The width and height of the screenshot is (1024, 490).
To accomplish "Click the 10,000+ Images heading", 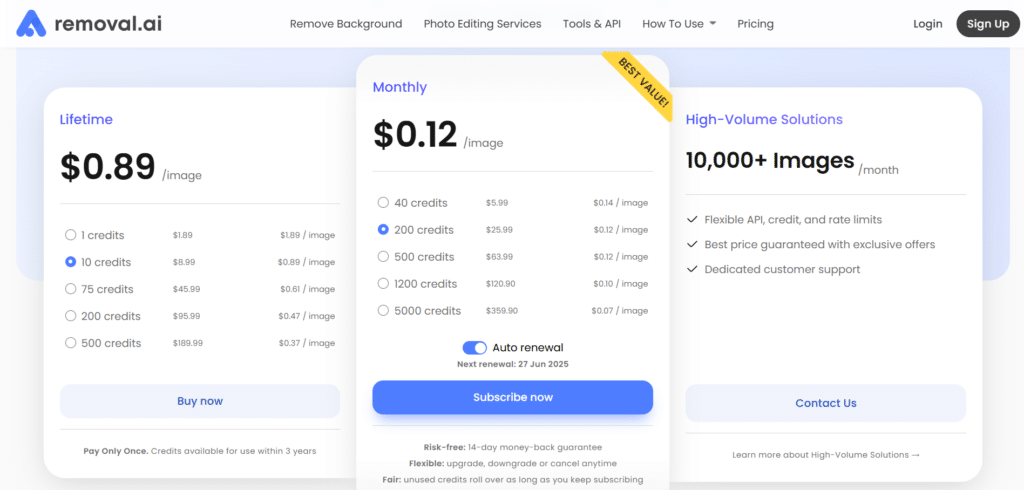I will click(x=770, y=160).
